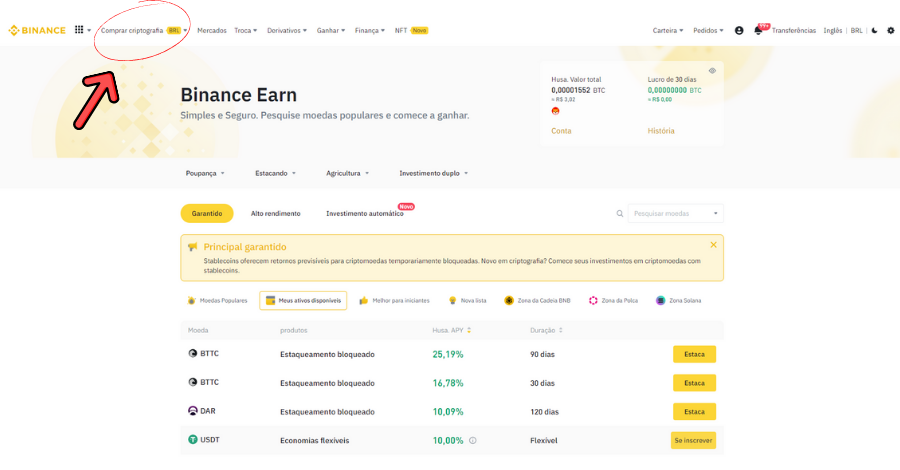Image resolution: width=900 pixels, height=470 pixels.
Task: Focus the Pesquisar moedas search field
Action: click(x=676, y=213)
